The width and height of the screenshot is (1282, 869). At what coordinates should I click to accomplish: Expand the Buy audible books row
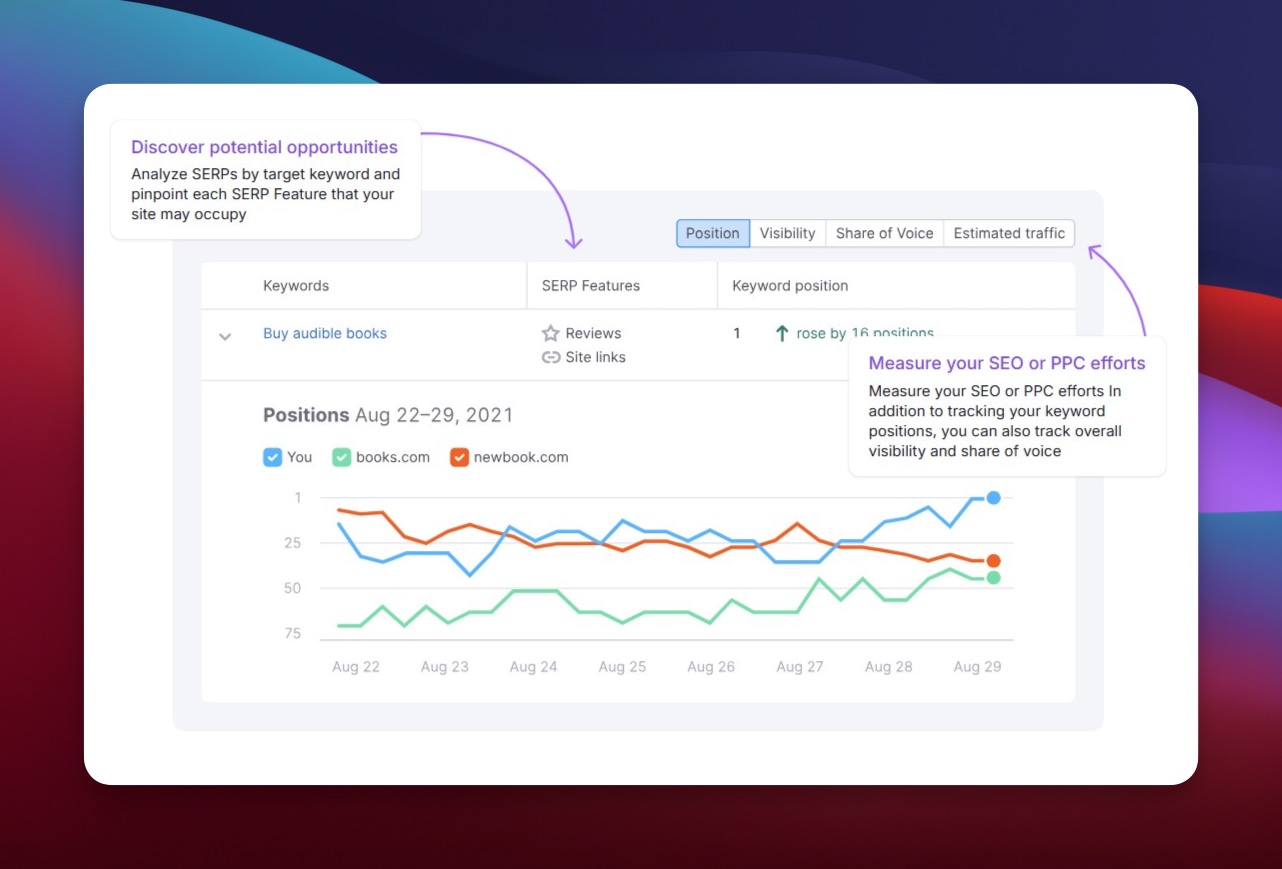(x=225, y=337)
